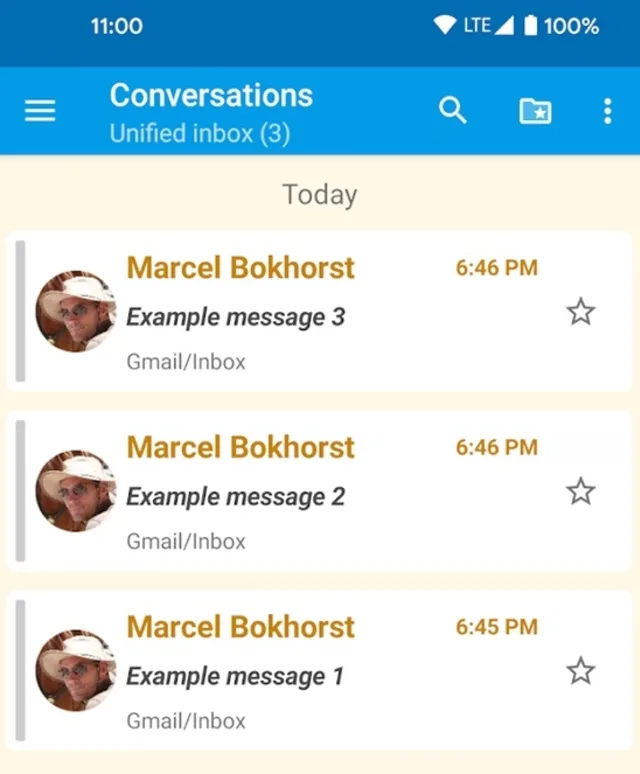This screenshot has height=774, width=640.
Task: Tap the search magnifier icon
Action: (453, 111)
